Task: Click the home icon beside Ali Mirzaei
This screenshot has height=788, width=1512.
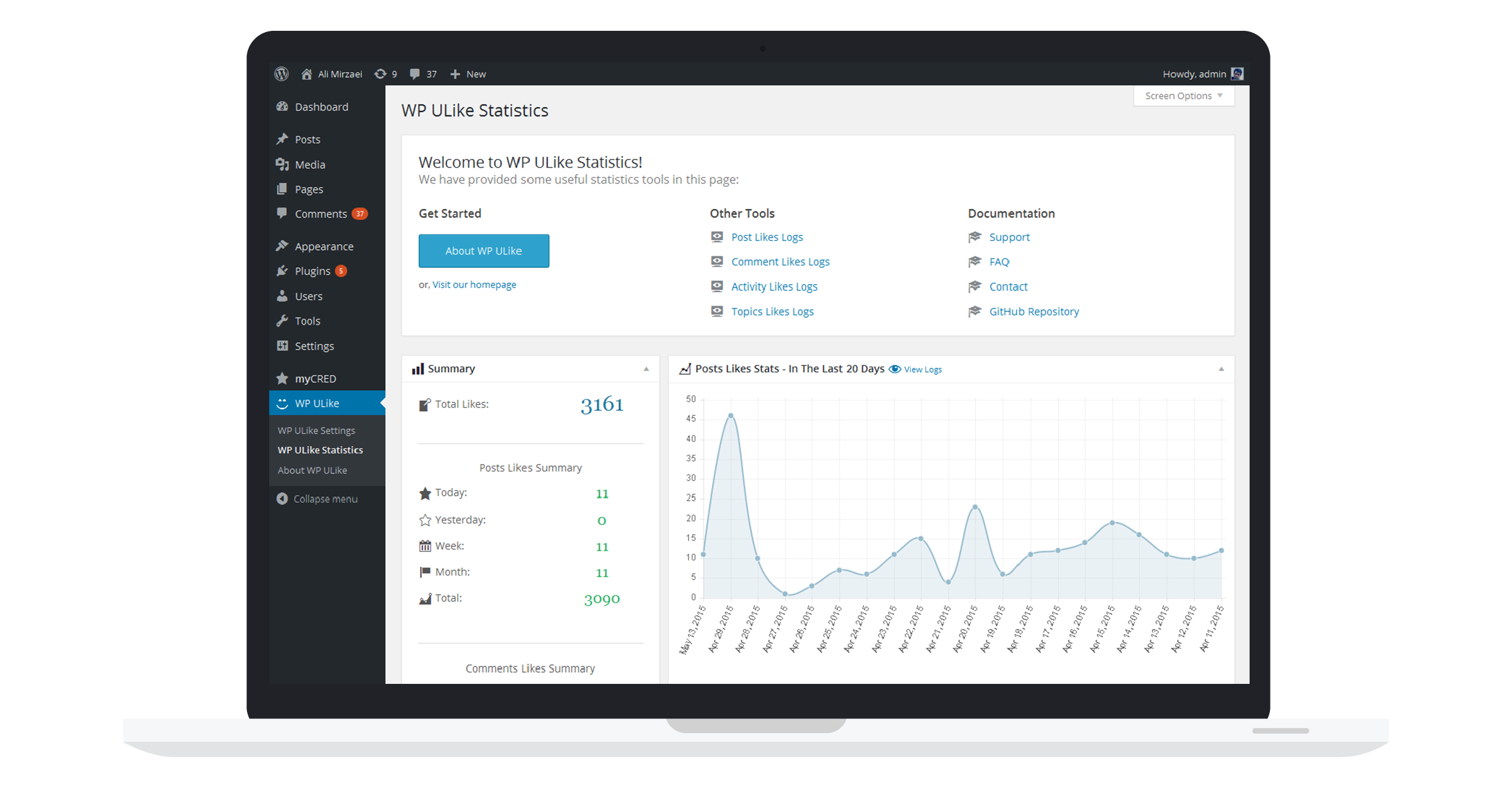Action: (306, 74)
